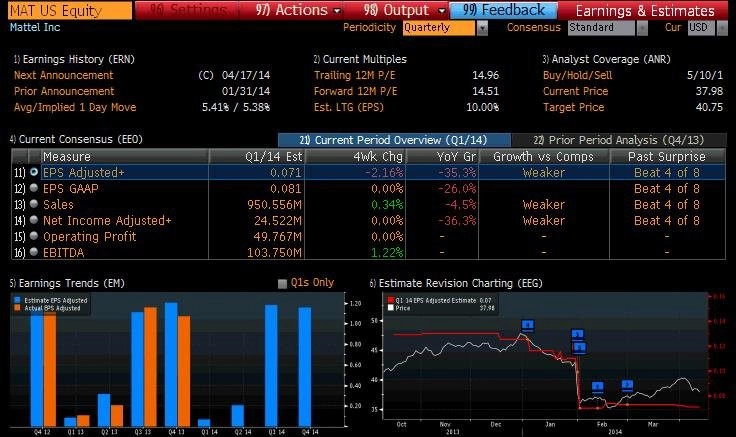The width and height of the screenshot is (736, 437).
Task: Click the Q3 14 estimate bar
Action: 271,366
